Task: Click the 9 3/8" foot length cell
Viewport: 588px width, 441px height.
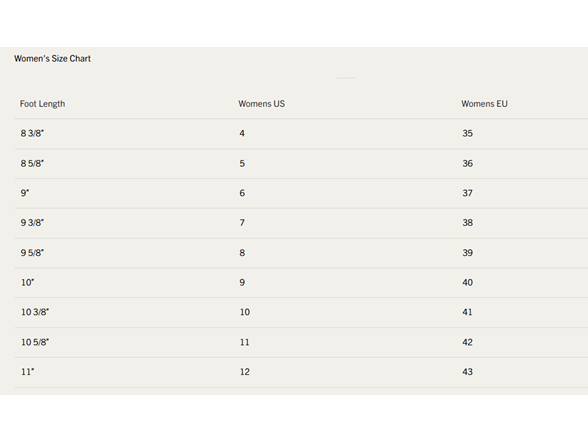Action: coord(32,223)
